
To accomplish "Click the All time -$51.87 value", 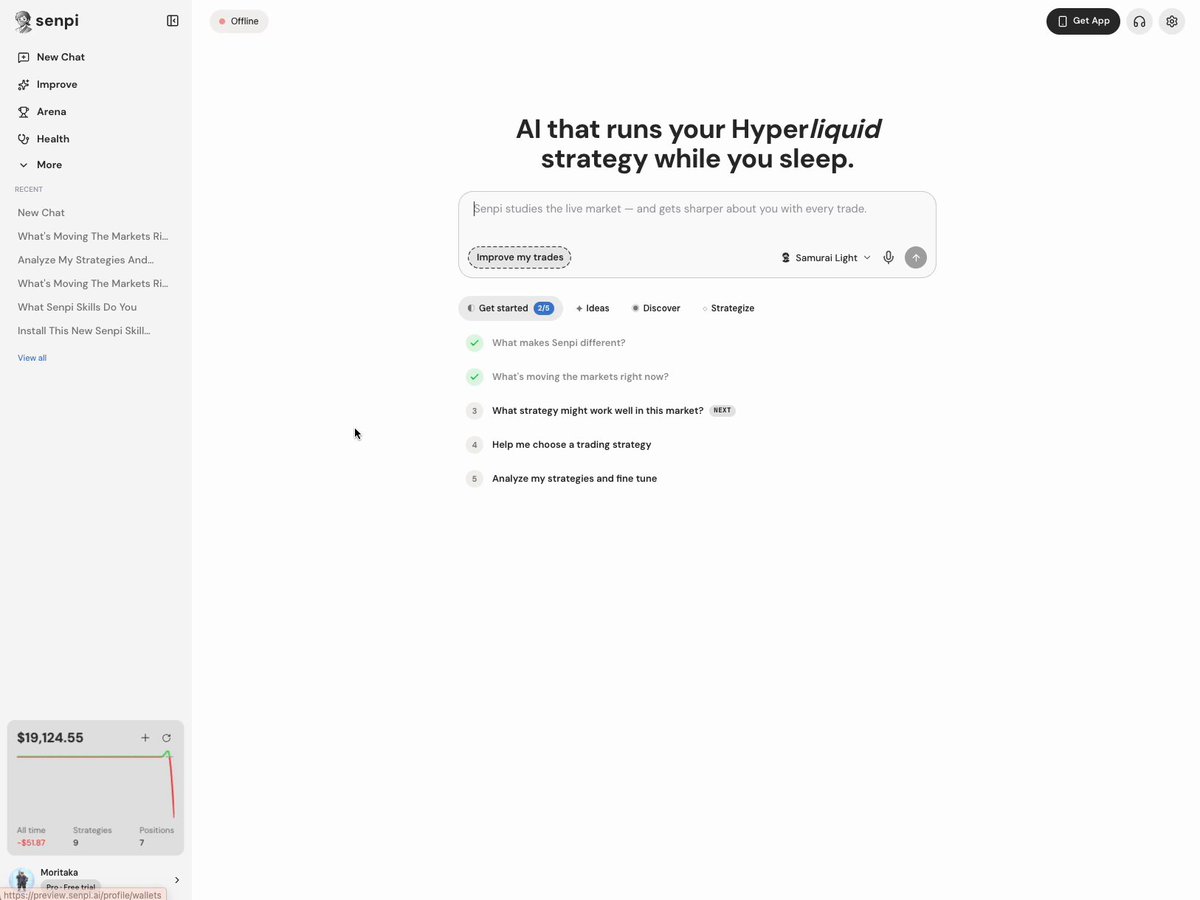I will click(31, 843).
